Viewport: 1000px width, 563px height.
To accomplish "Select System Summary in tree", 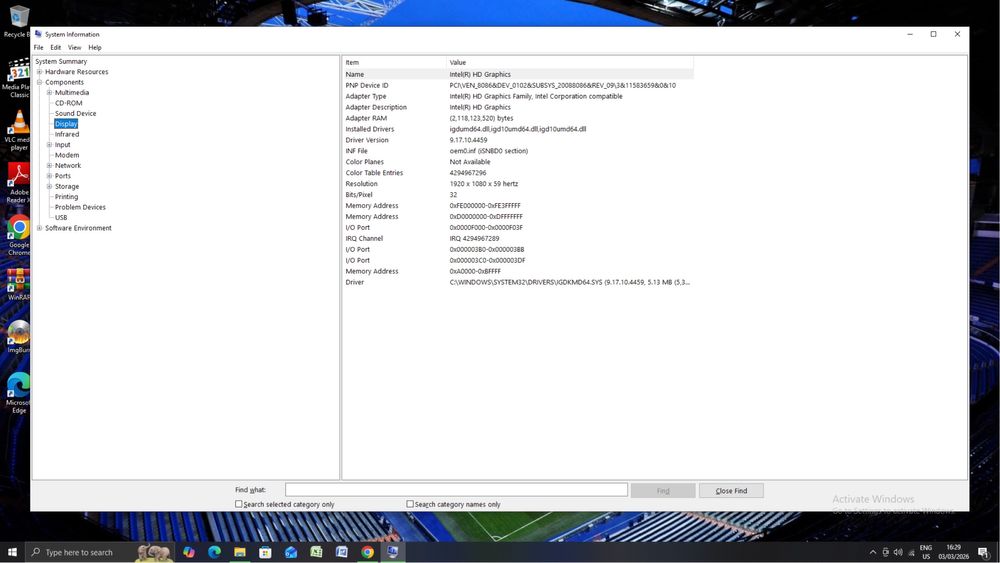I will tap(61, 61).
